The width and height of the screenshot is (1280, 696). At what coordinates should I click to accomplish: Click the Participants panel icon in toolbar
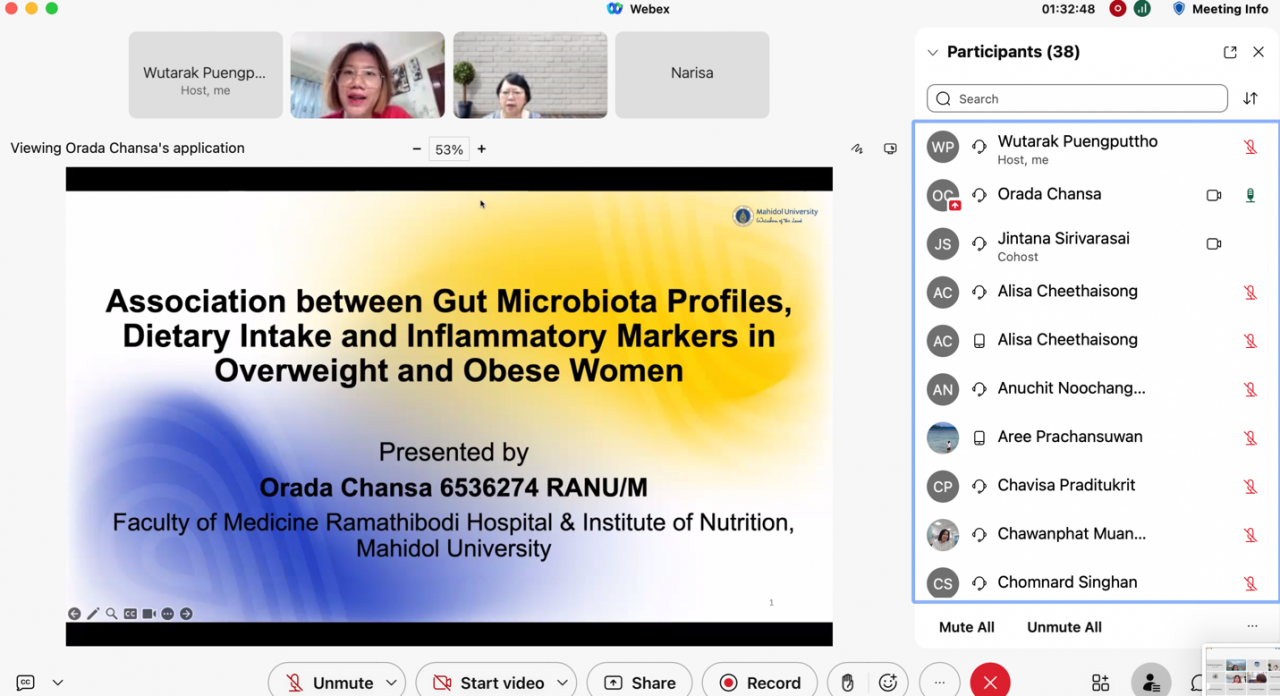(x=1151, y=683)
